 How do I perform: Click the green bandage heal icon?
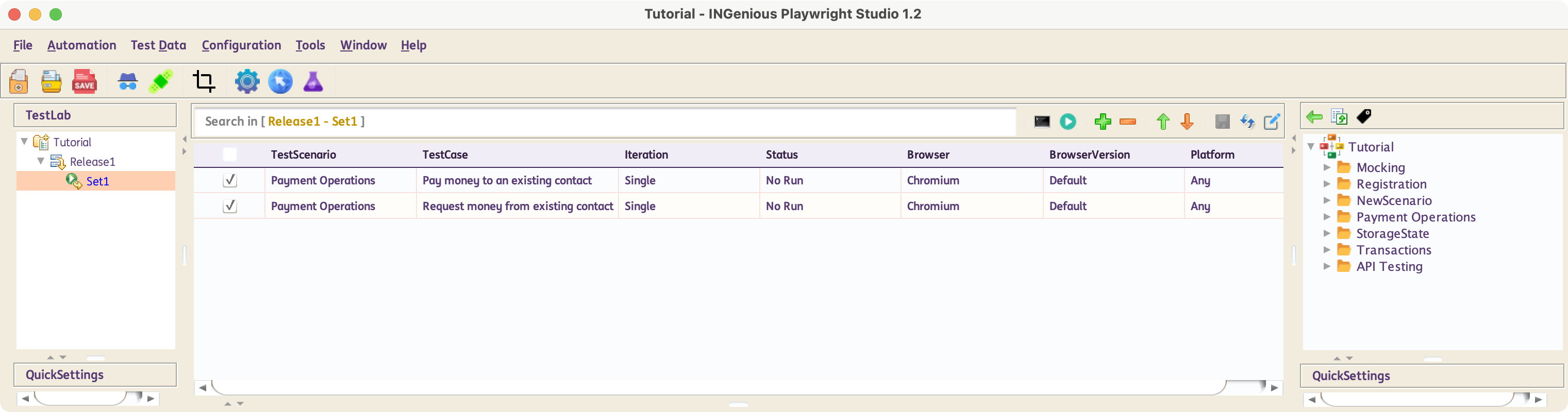pos(161,81)
